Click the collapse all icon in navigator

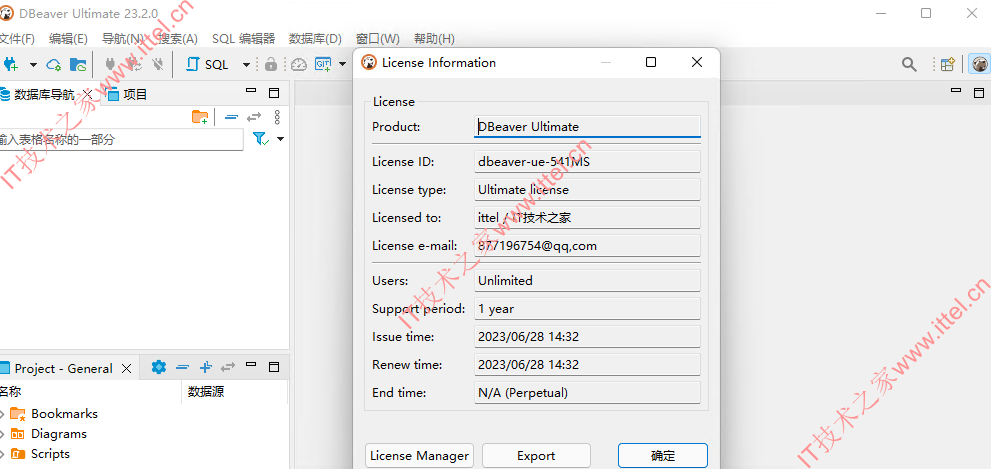pos(231,117)
